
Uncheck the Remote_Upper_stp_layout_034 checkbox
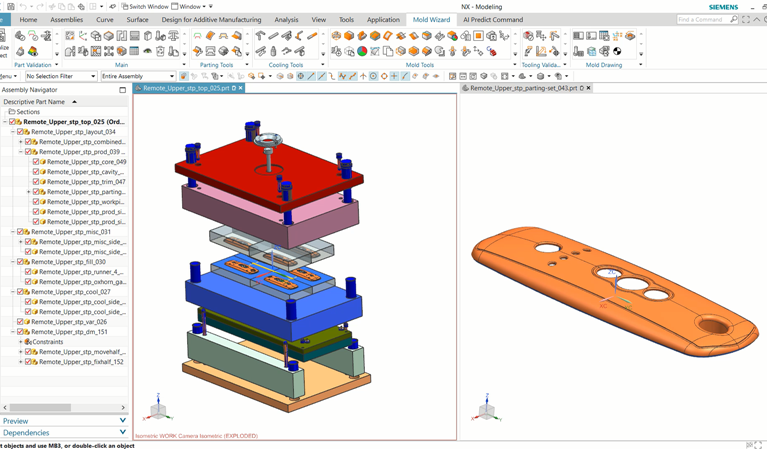point(21,132)
